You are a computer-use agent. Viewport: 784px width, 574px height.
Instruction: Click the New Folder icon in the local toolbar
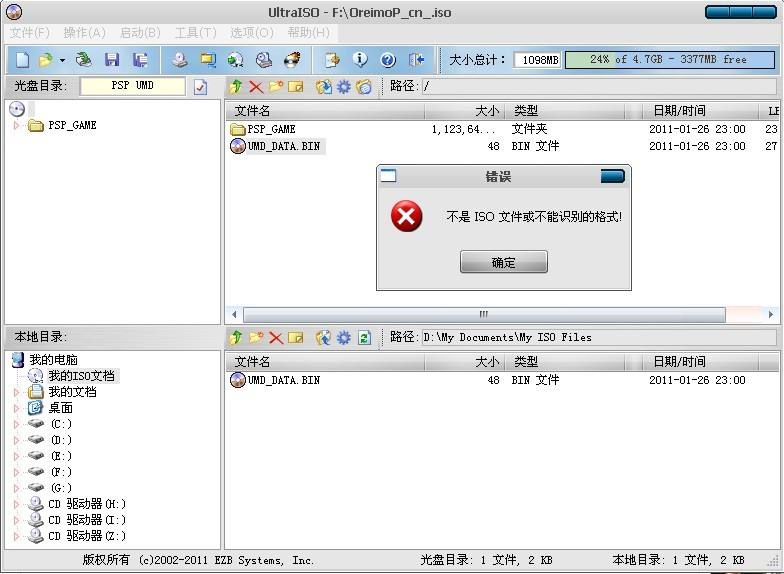coord(256,338)
